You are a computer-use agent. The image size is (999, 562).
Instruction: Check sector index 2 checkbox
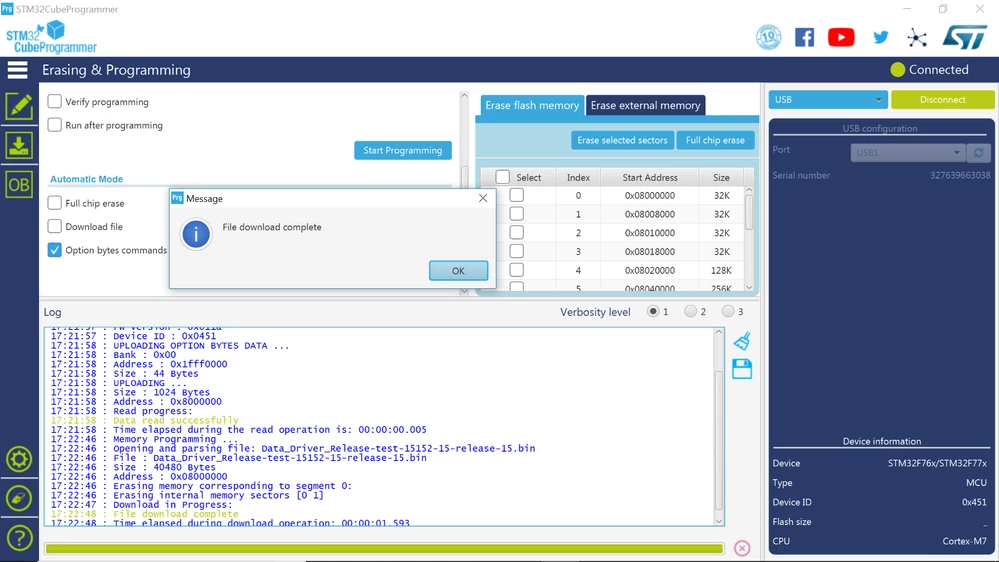click(517, 233)
